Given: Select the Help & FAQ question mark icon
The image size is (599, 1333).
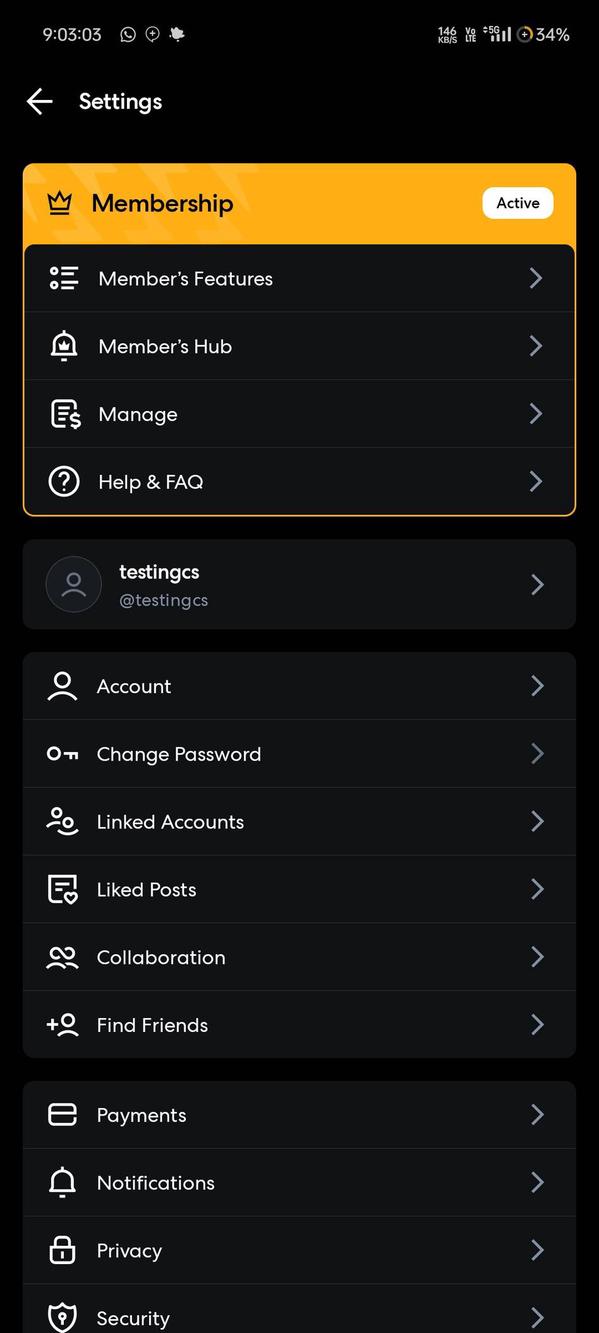Looking at the screenshot, I should point(63,481).
